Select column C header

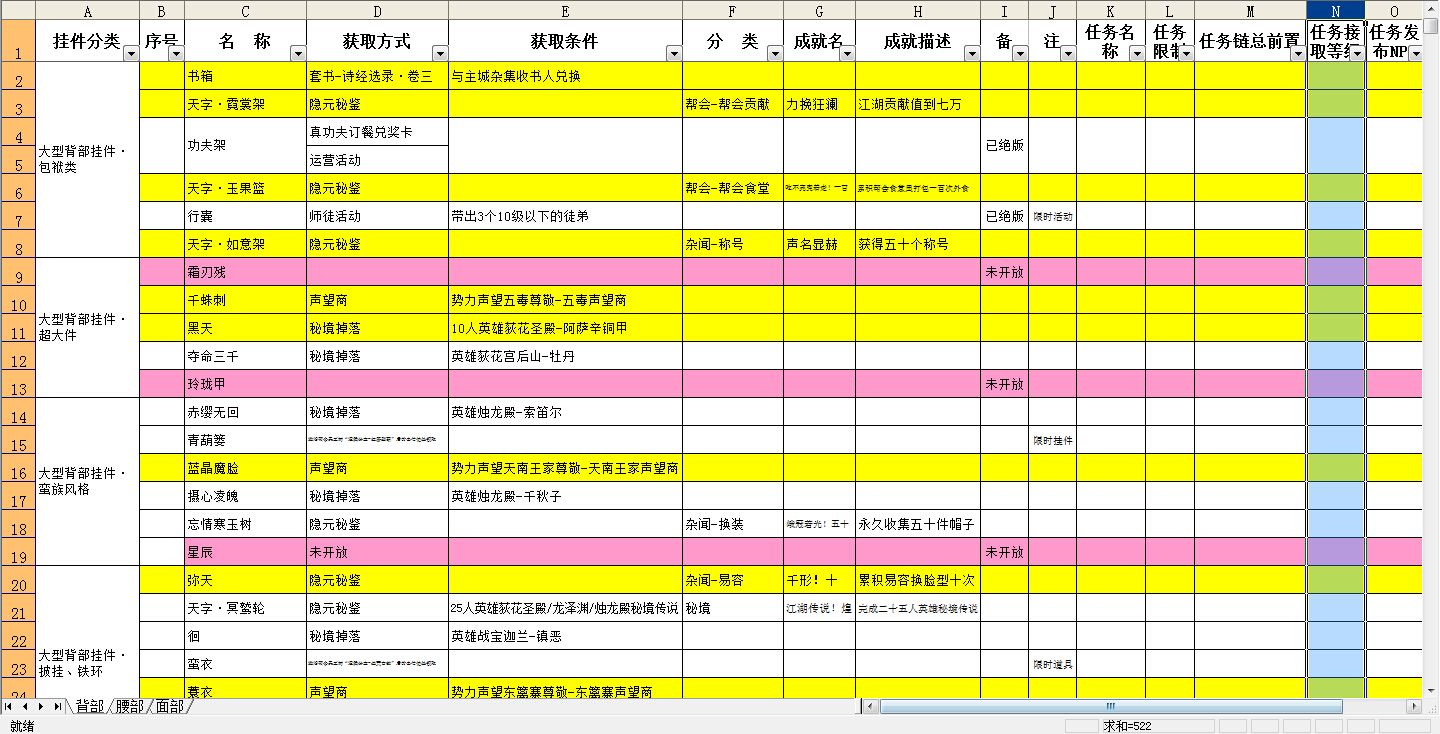click(x=245, y=10)
